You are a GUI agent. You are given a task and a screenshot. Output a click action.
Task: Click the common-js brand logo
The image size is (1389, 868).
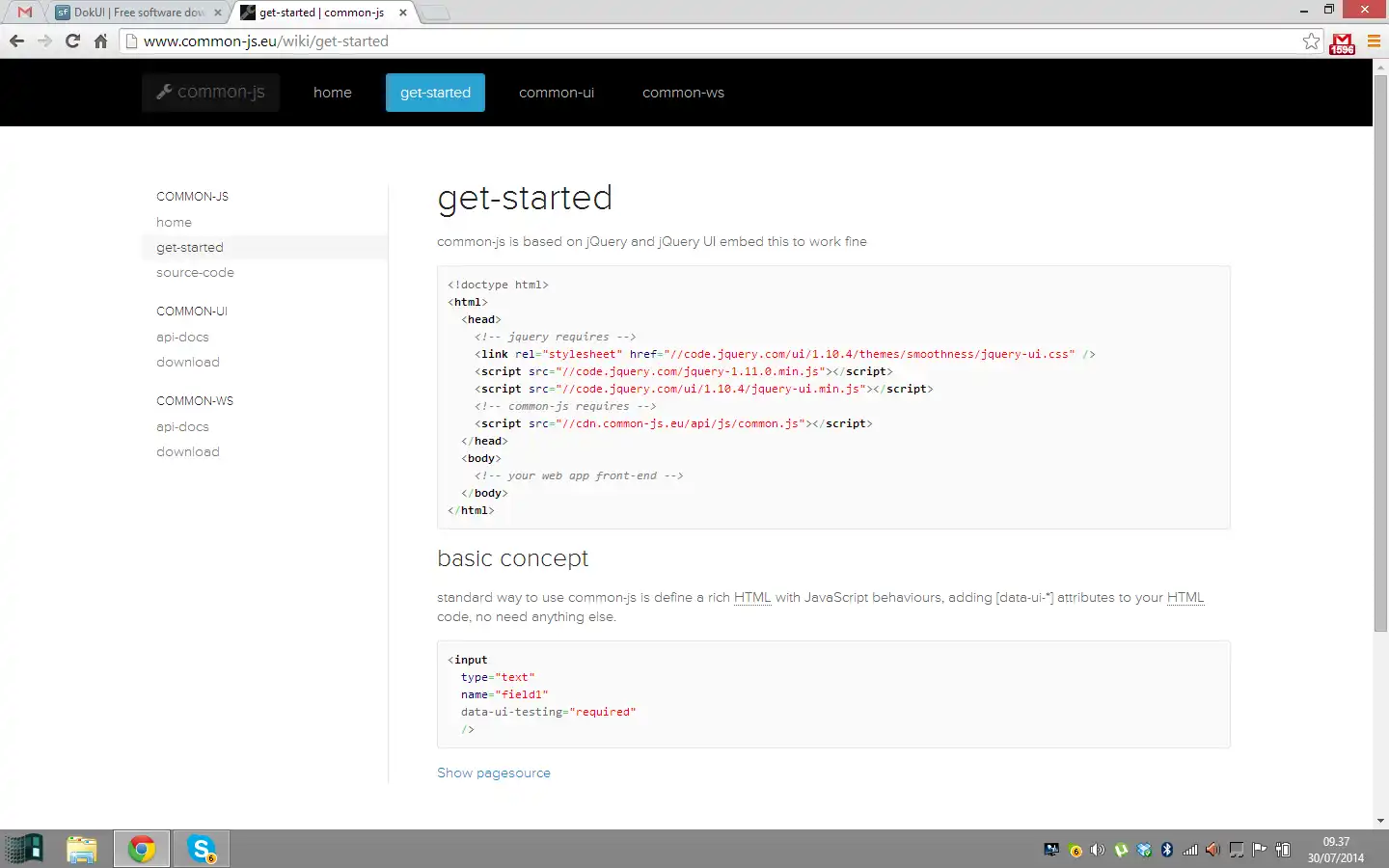tap(210, 93)
